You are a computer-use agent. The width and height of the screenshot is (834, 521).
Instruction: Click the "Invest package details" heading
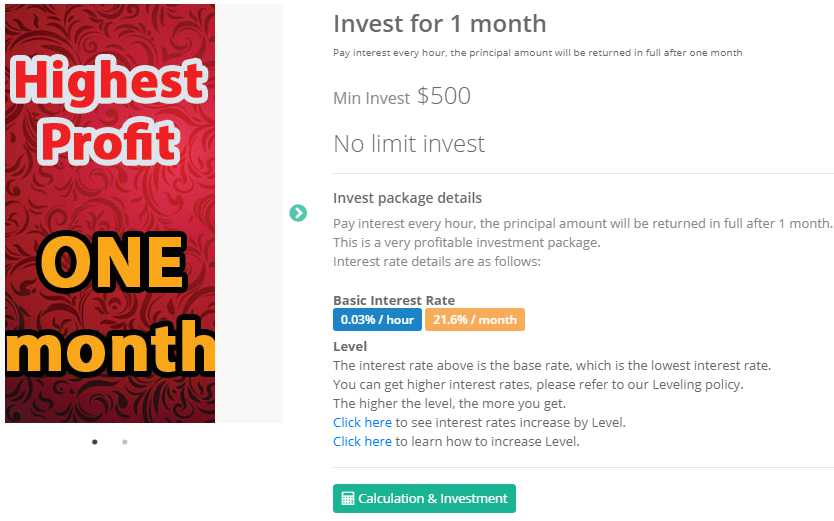click(x=407, y=198)
